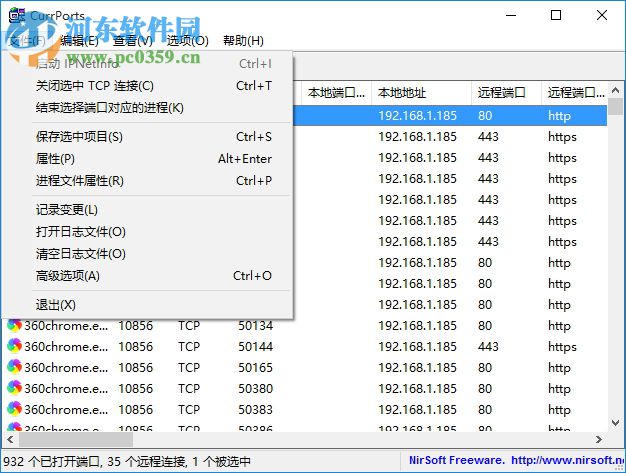Click the CurrPorts app icon in title bar
The image size is (626, 473).
17,15
